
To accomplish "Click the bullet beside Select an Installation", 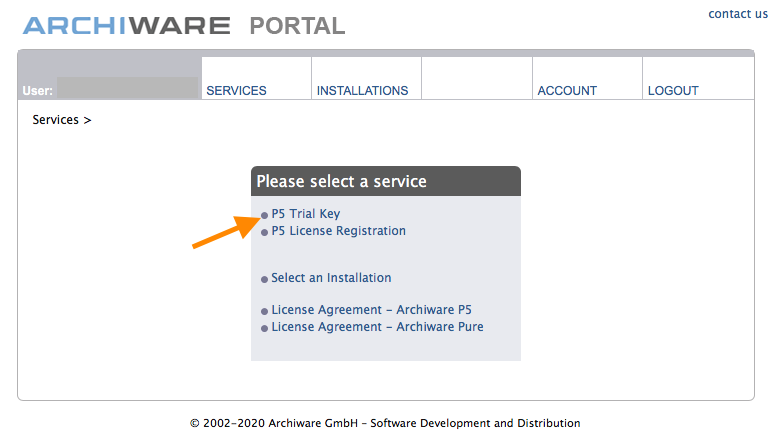I will 264,279.
